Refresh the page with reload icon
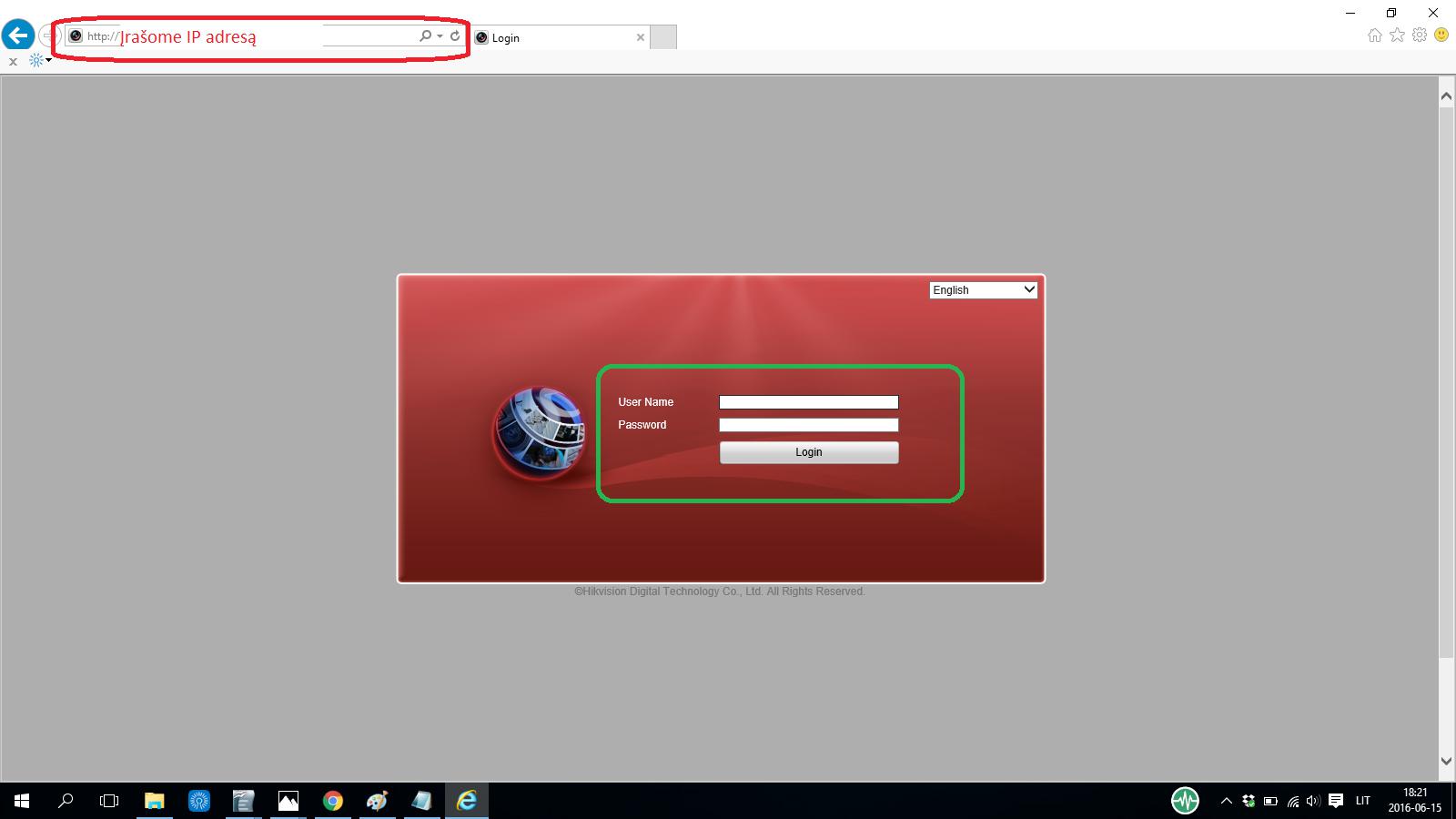The image size is (1456, 819). click(455, 36)
